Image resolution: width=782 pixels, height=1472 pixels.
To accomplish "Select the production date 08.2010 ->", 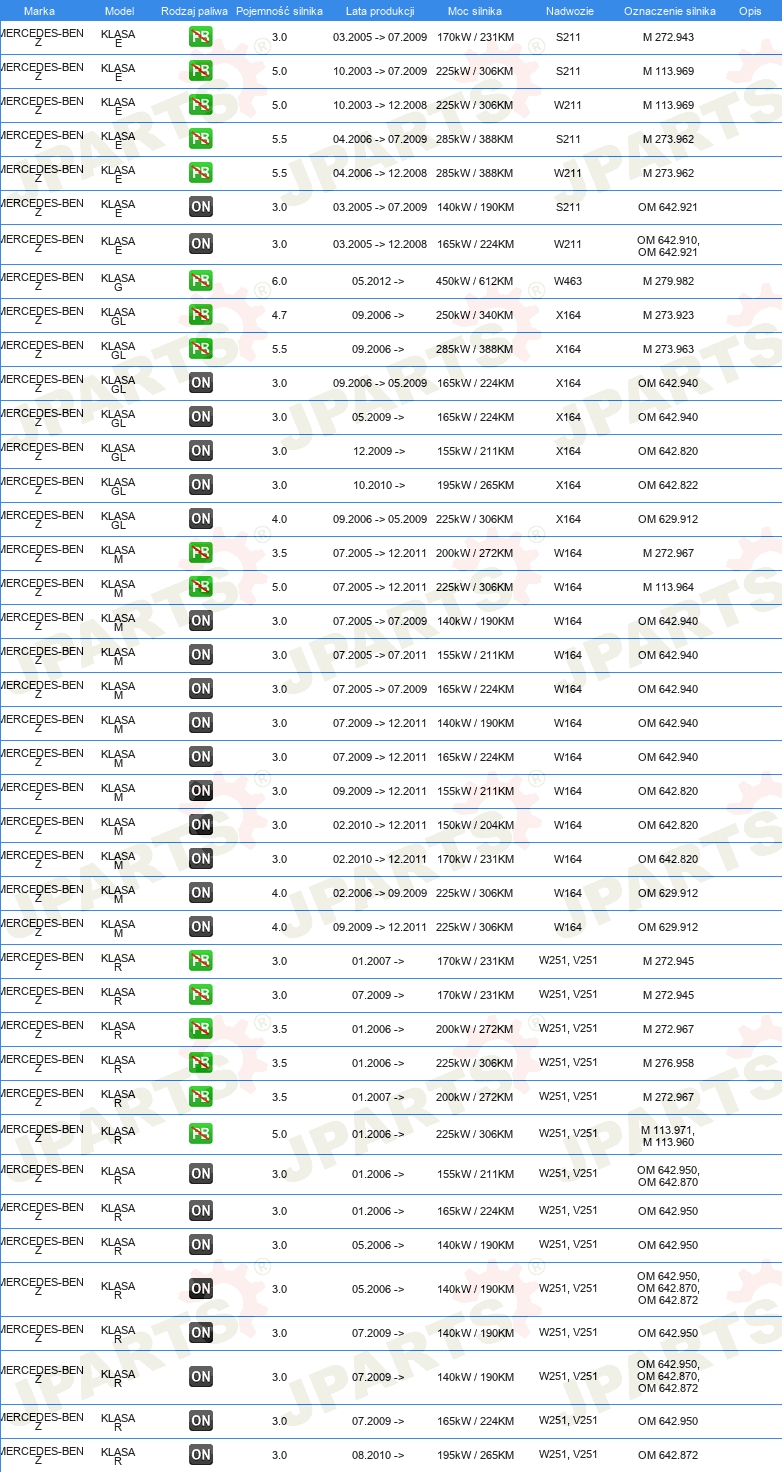I will click(x=378, y=1455).
